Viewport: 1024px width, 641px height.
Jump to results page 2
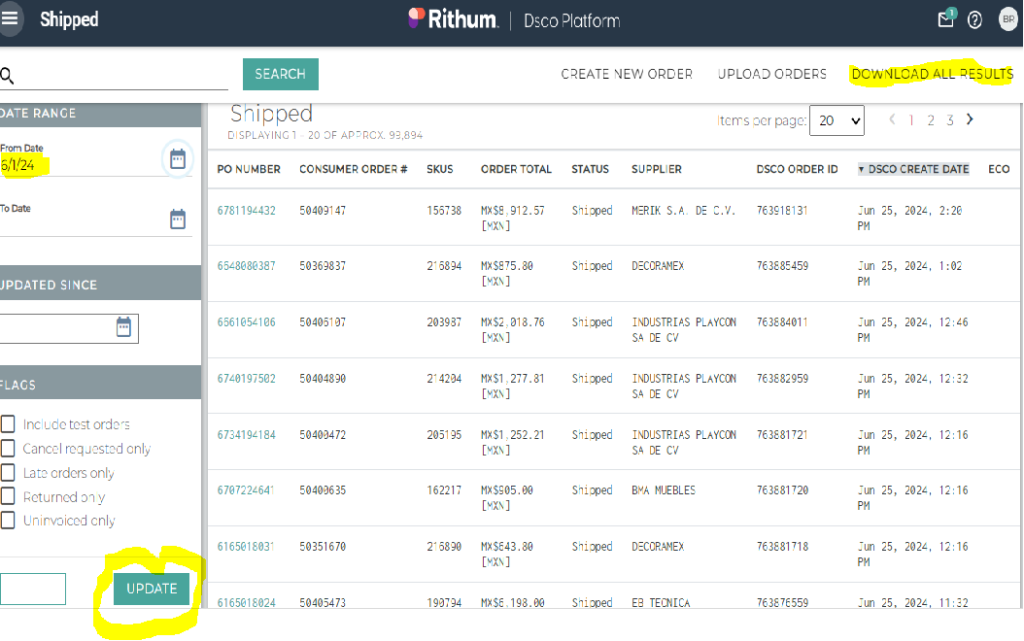click(x=931, y=120)
